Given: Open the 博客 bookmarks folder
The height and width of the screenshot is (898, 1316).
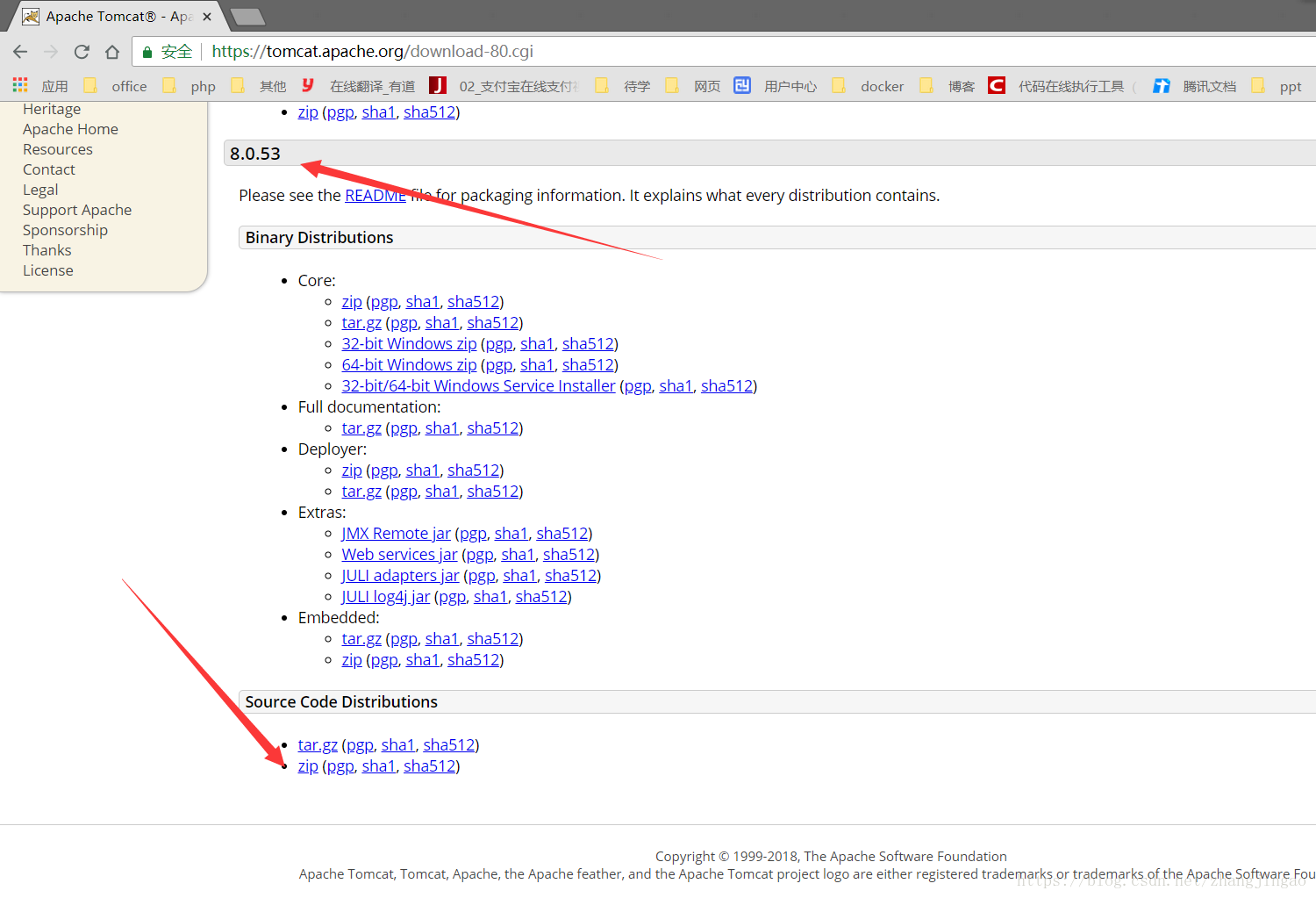Looking at the screenshot, I should click(x=948, y=86).
